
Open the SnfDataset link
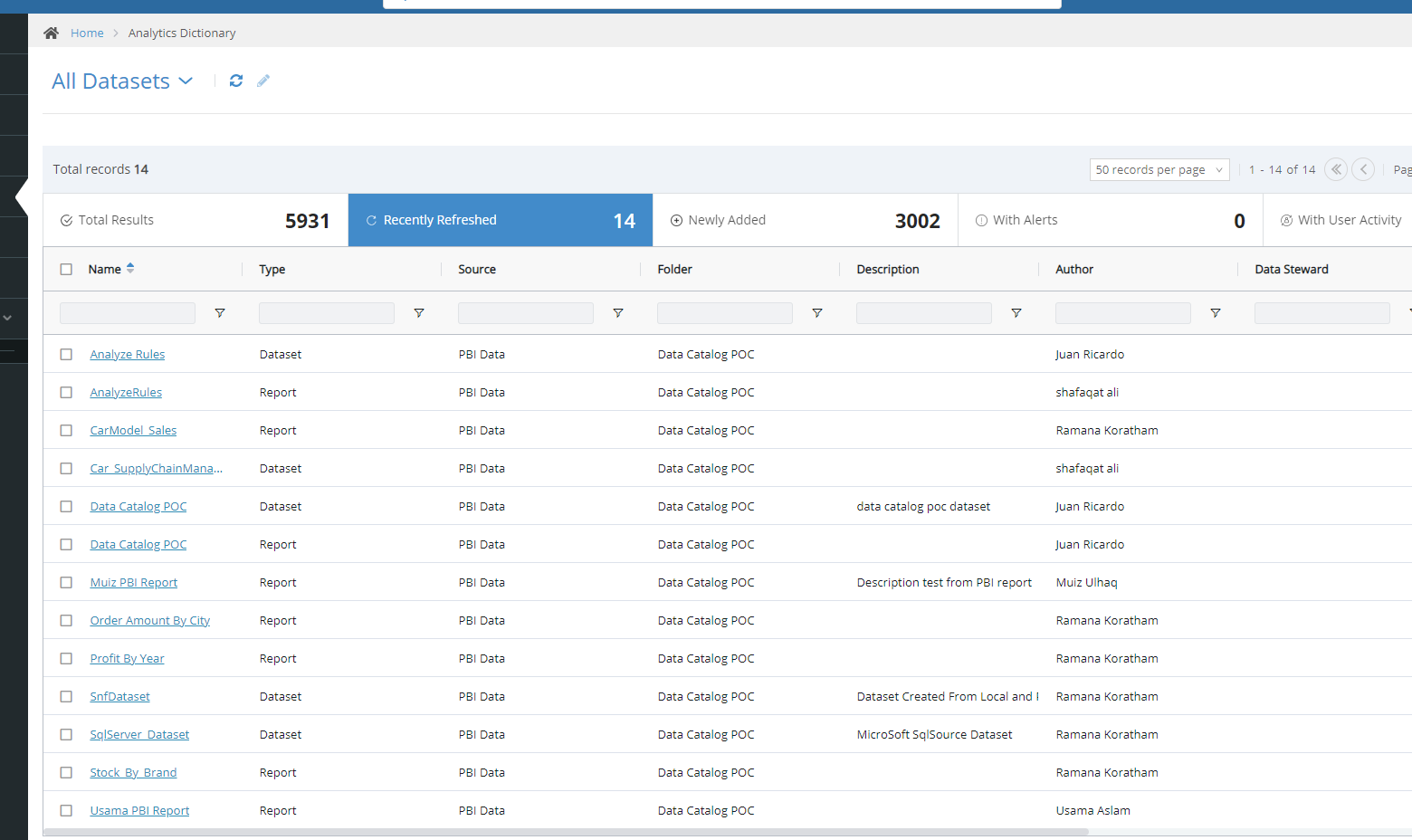(x=119, y=697)
